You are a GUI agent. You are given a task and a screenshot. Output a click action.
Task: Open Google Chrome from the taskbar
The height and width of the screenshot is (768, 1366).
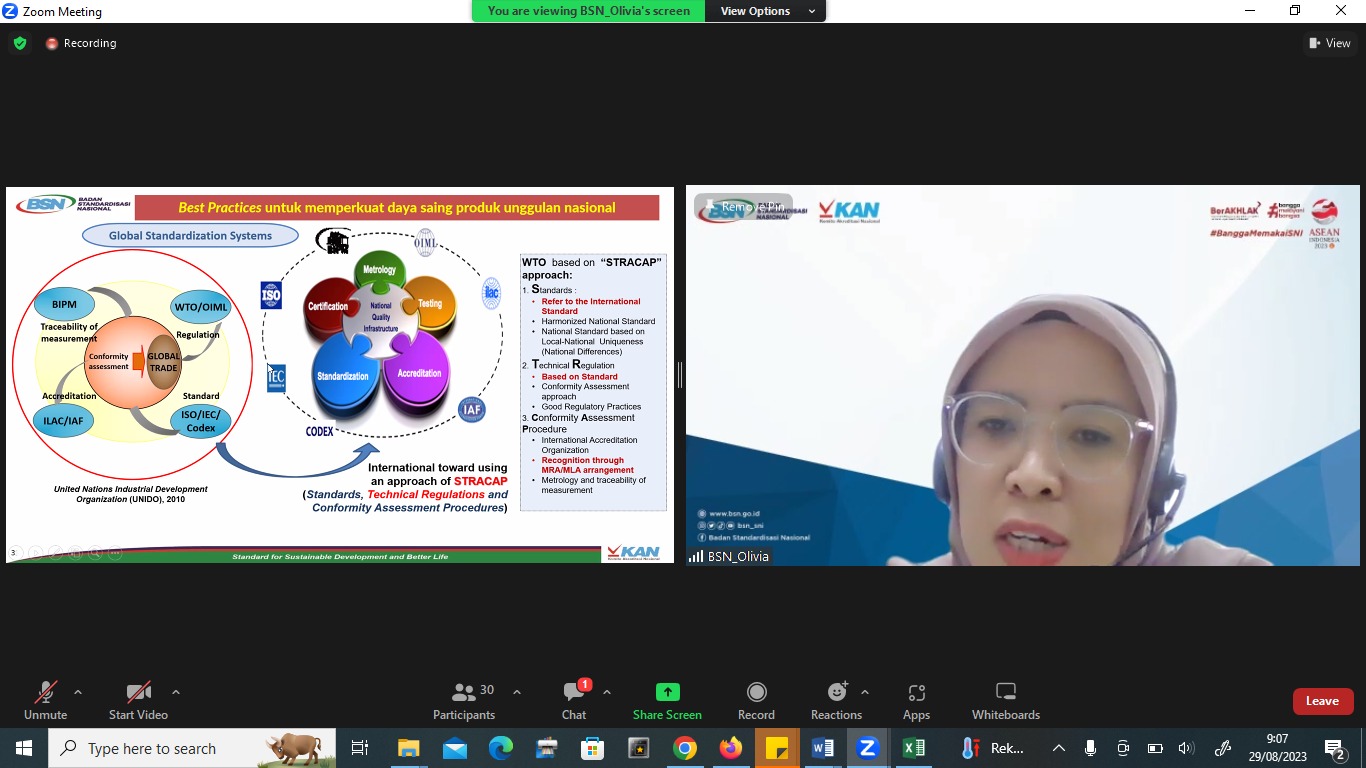pos(685,748)
